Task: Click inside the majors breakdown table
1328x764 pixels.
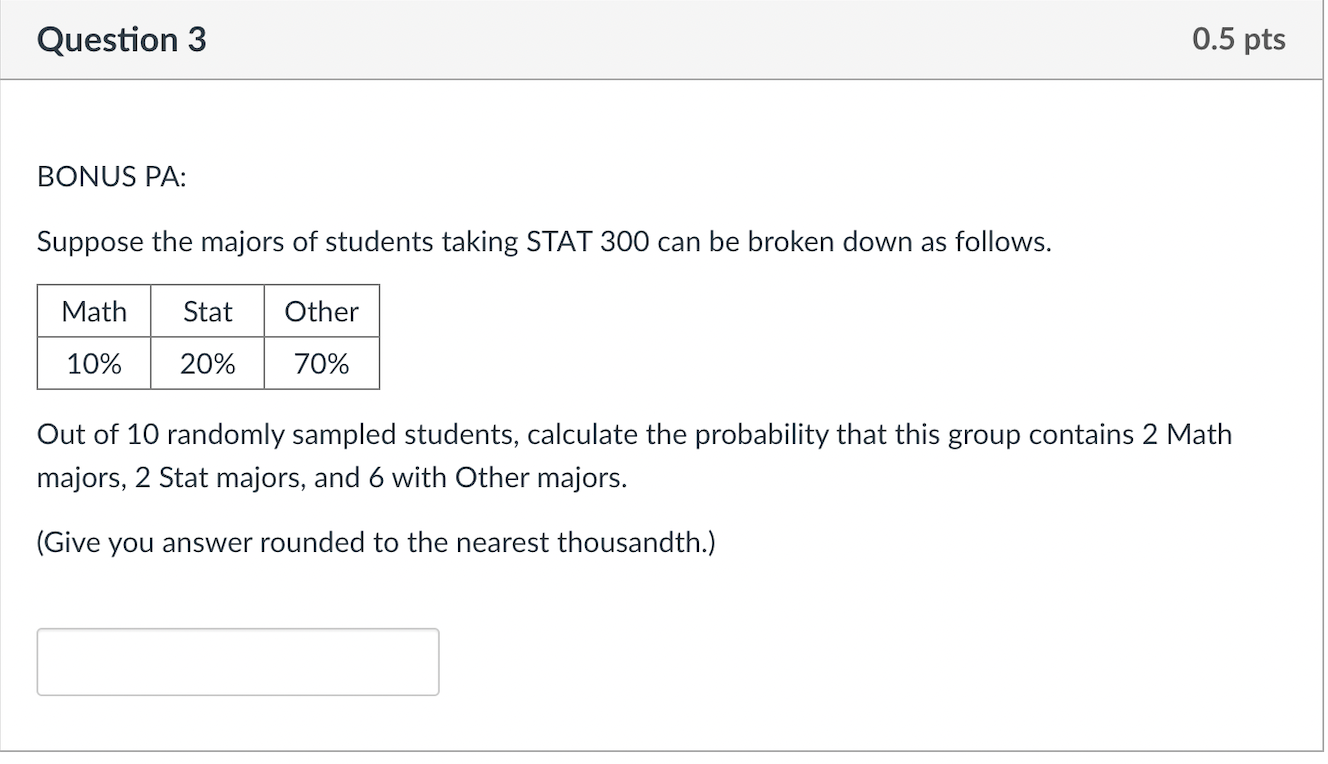Action: pyautogui.click(x=208, y=337)
